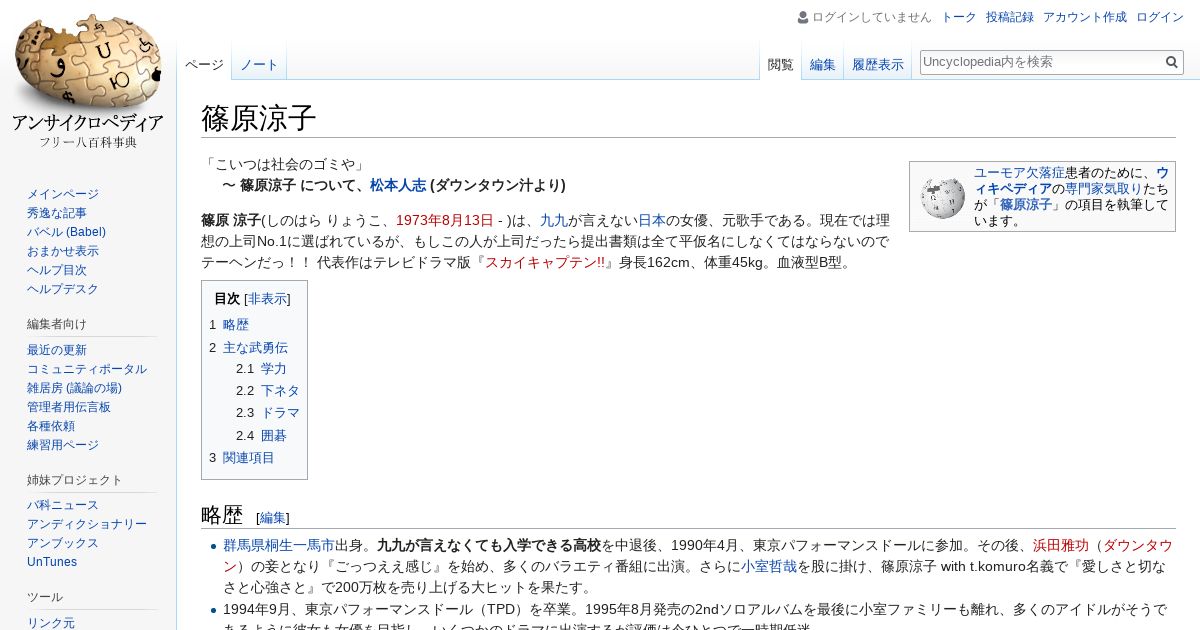This screenshot has width=1200, height=630.
Task: Open the 編集 tab
Action: click(823, 65)
